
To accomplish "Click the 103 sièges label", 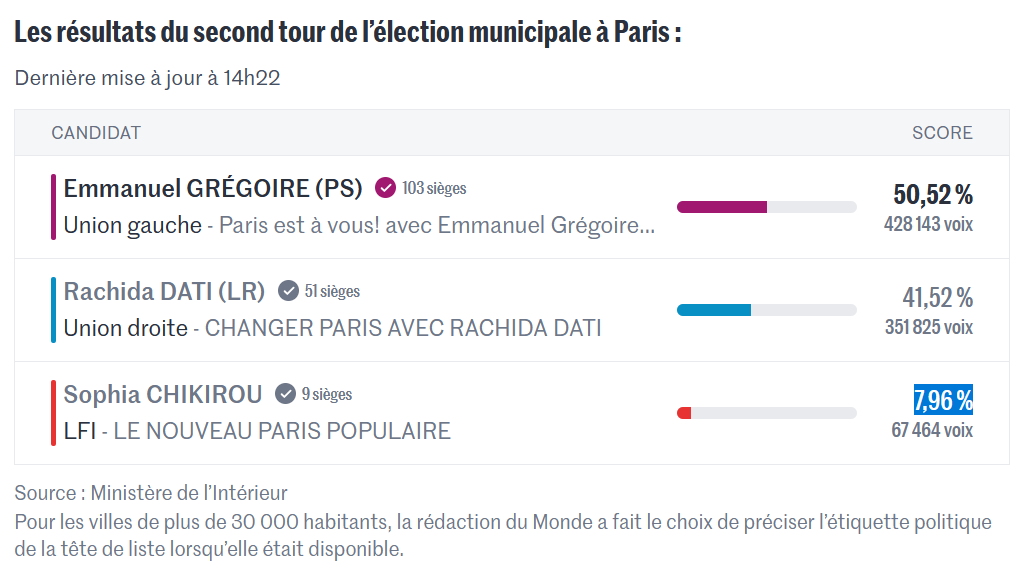I will [434, 188].
